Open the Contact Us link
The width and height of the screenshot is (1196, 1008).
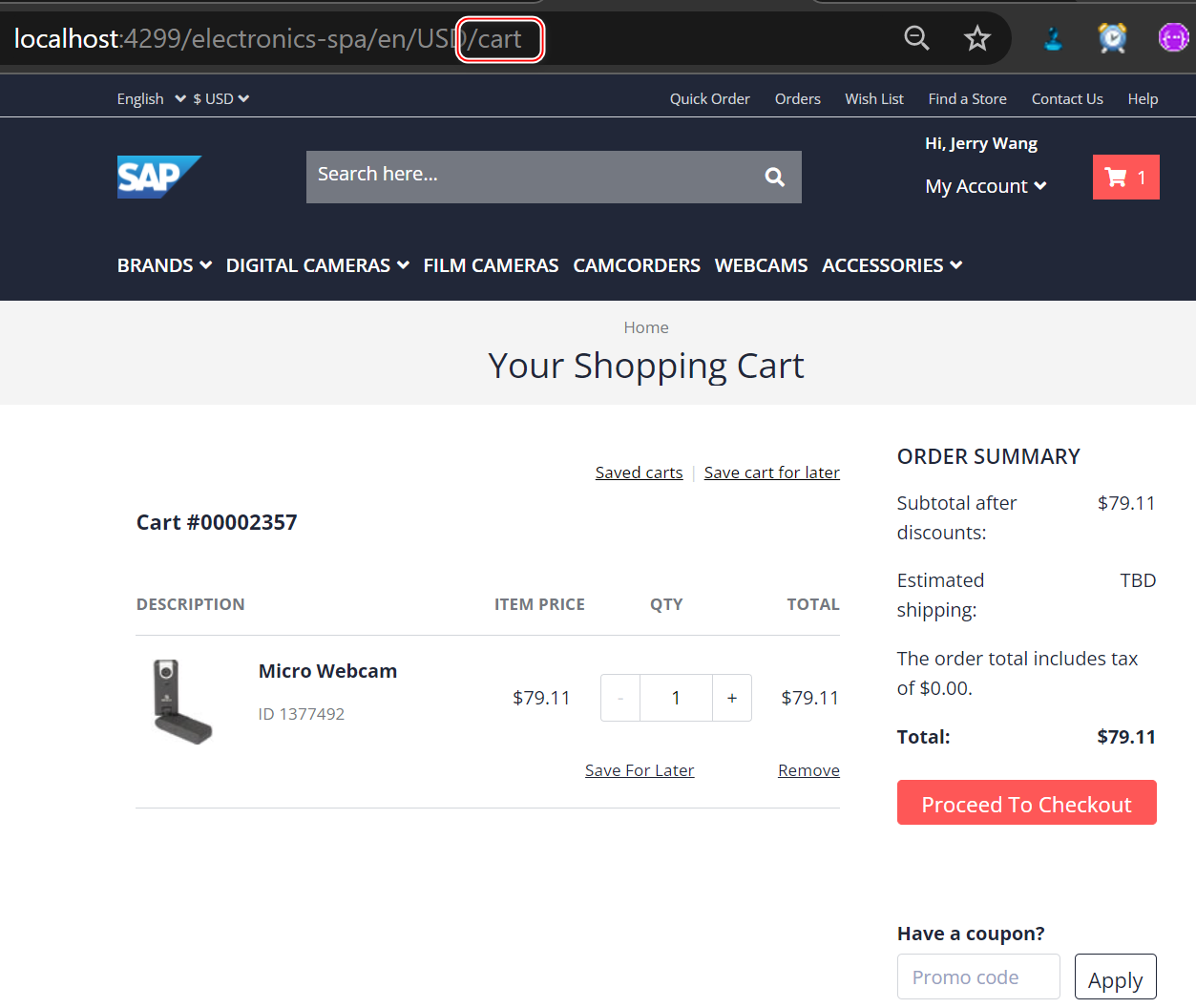[x=1067, y=98]
